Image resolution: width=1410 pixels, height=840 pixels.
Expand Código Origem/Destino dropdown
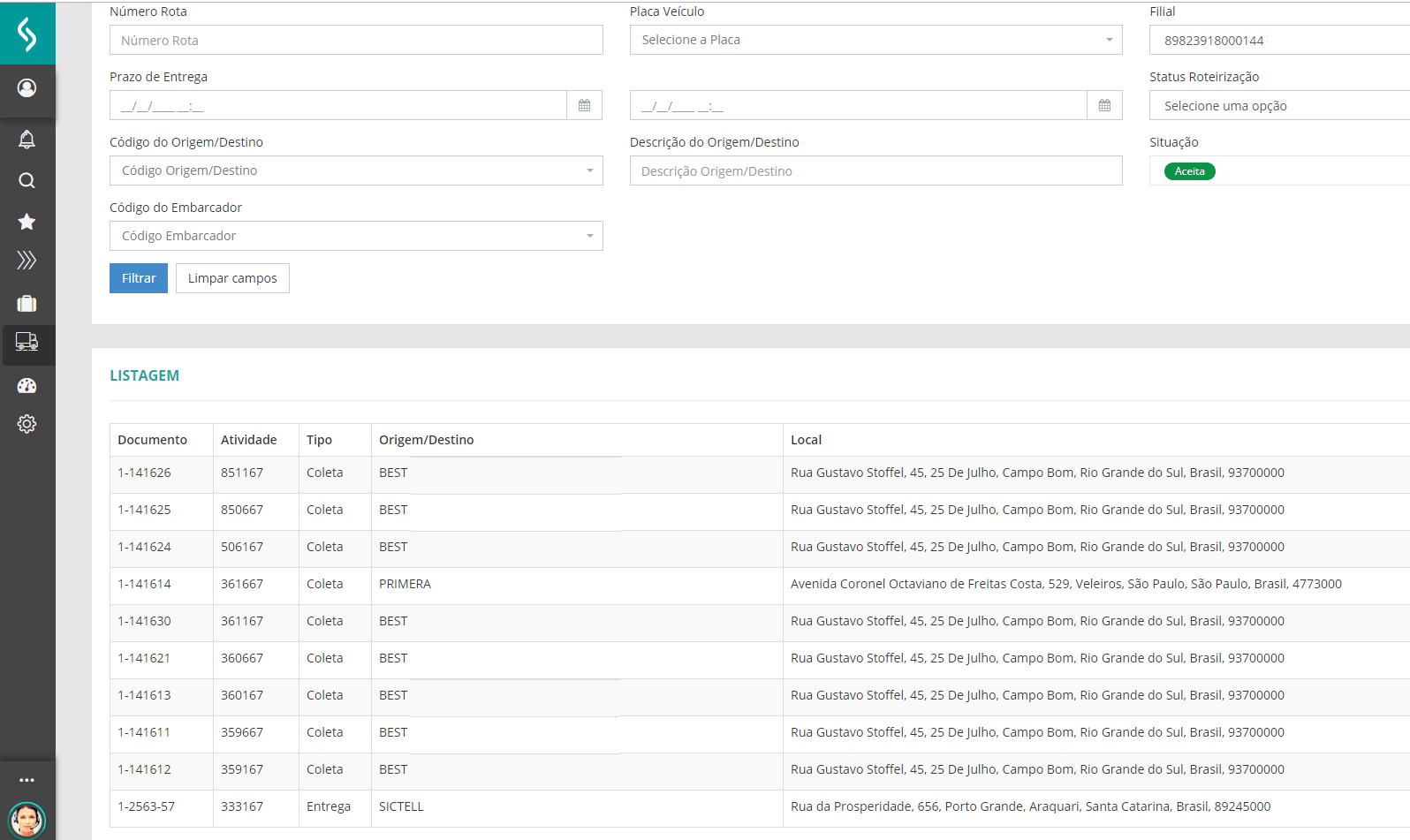[356, 171]
